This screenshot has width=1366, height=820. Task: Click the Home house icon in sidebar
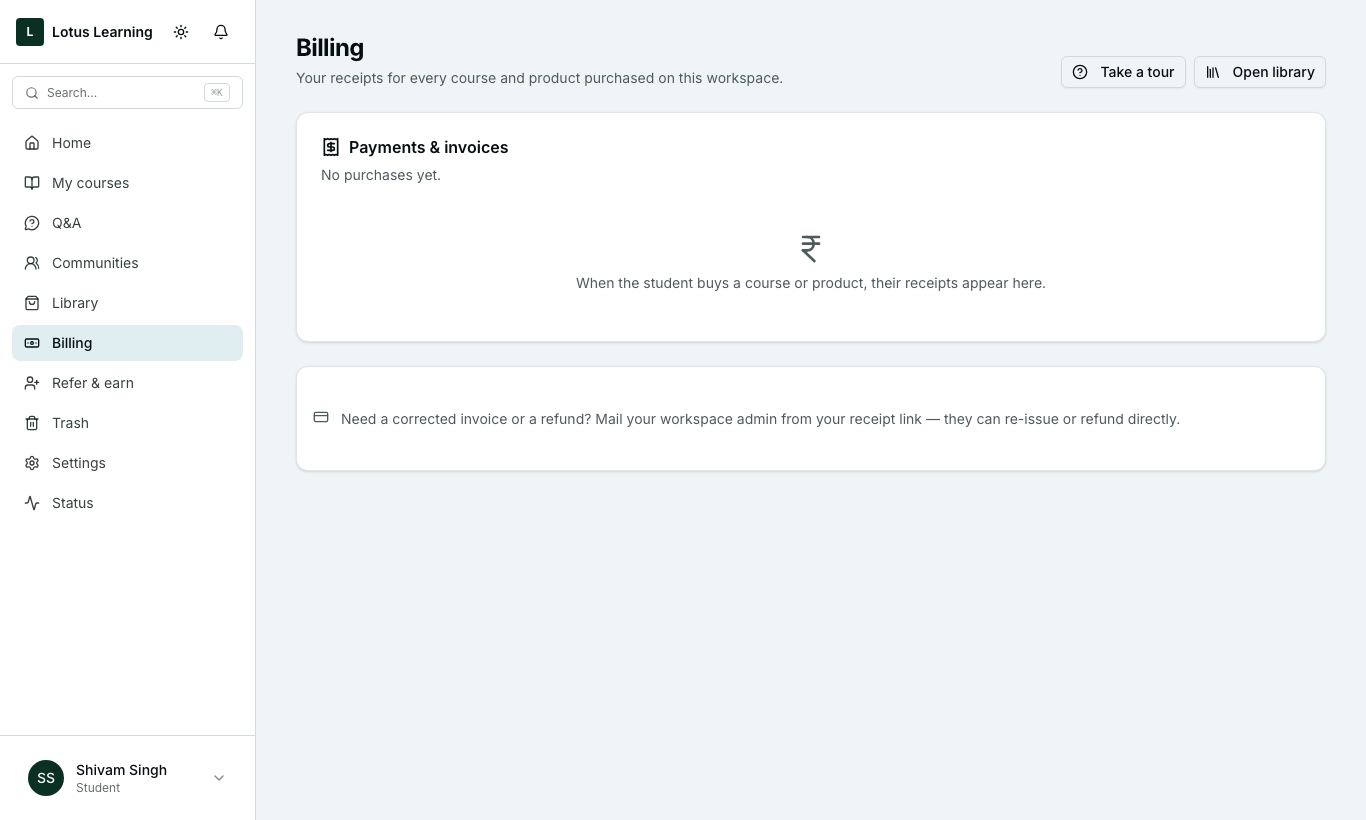tap(32, 143)
